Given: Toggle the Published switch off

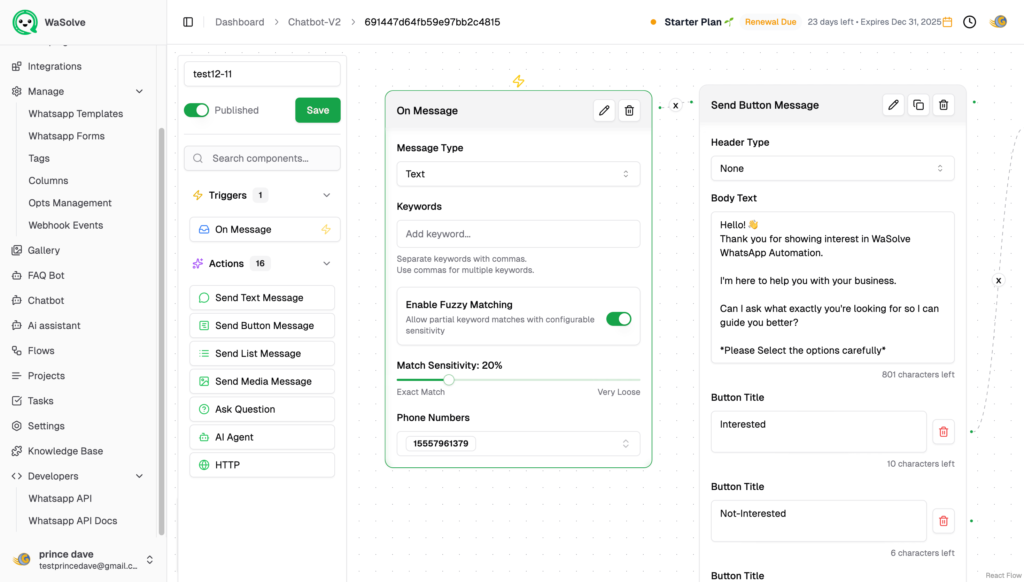Looking at the screenshot, I should pyautogui.click(x=196, y=110).
